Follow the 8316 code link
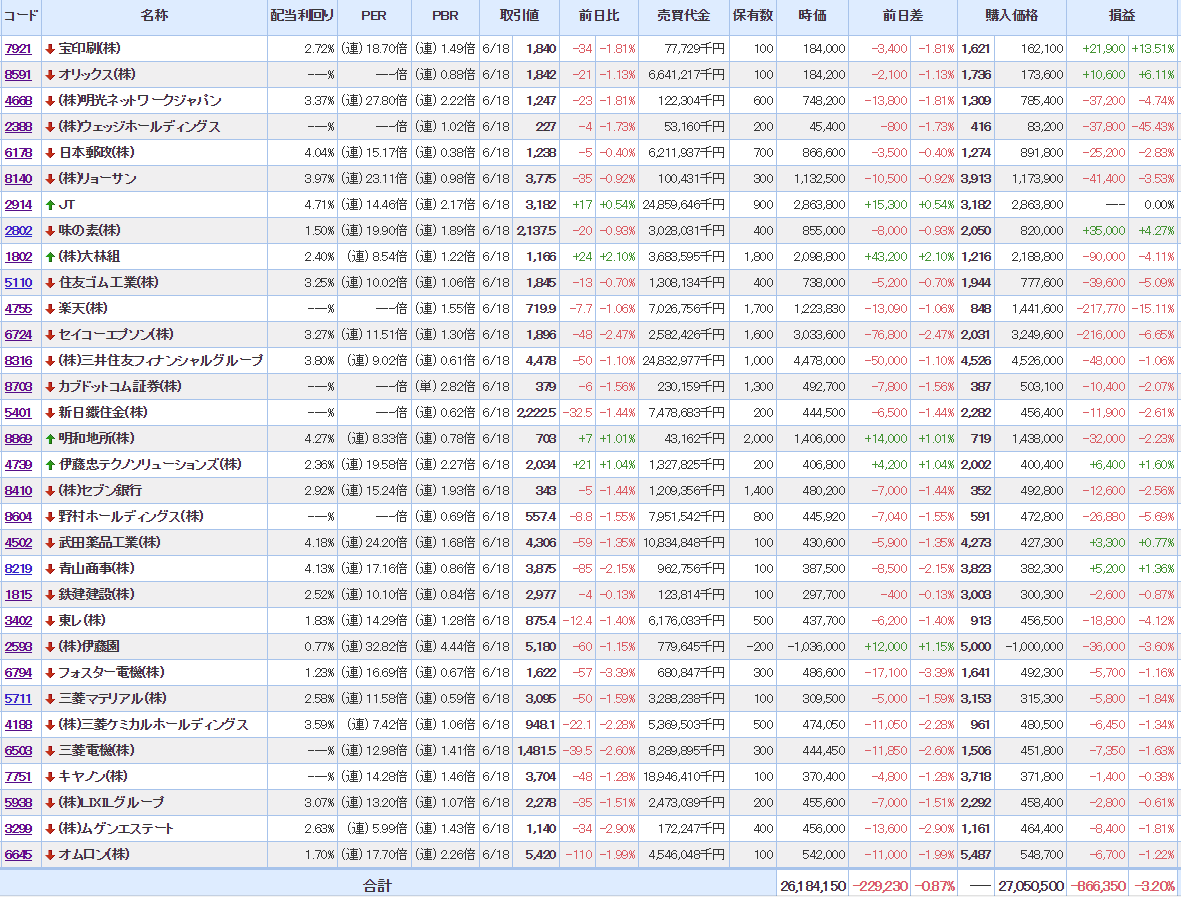The image size is (1181, 897). pos(18,360)
